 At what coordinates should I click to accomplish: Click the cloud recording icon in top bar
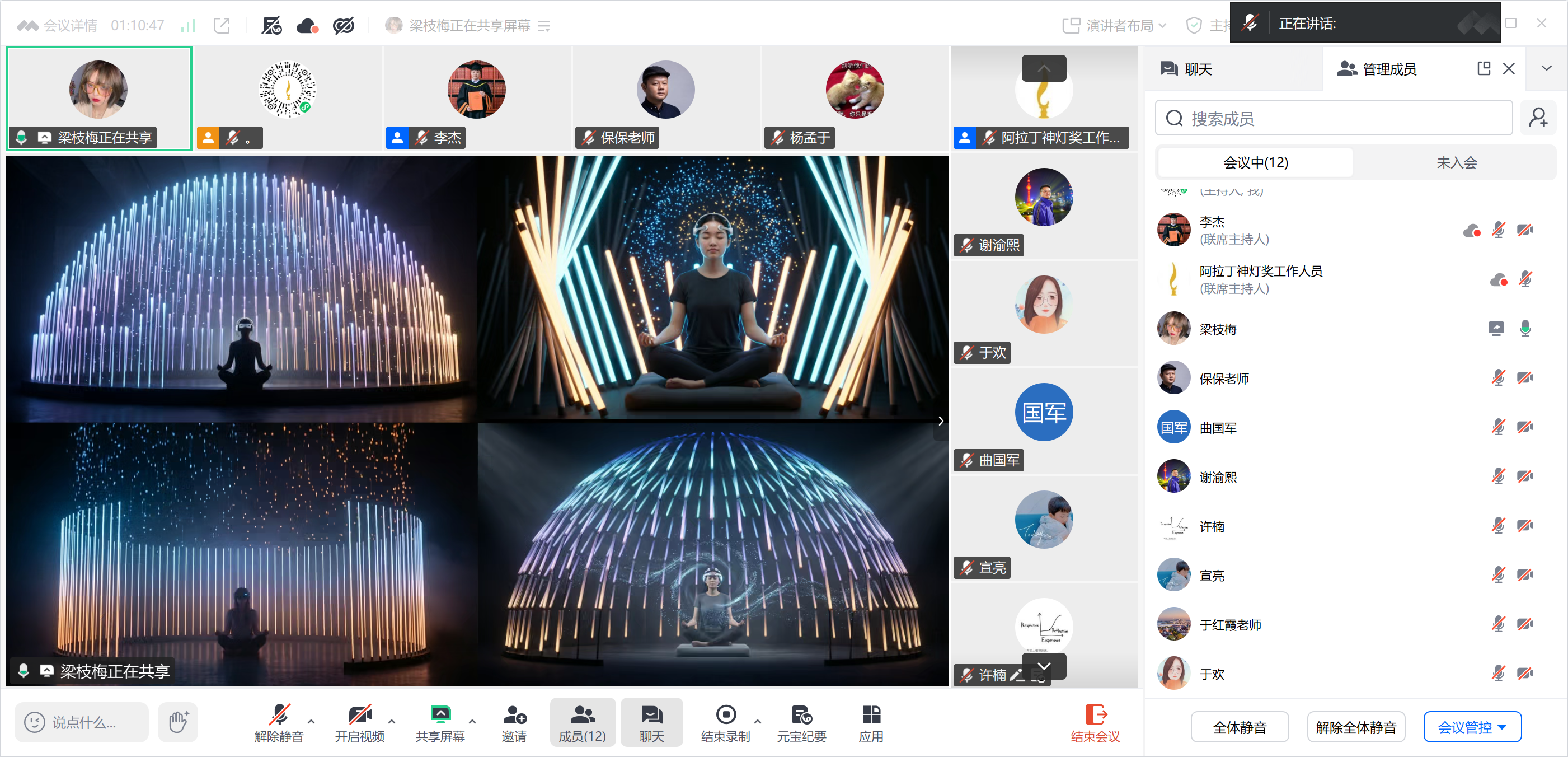click(x=307, y=26)
